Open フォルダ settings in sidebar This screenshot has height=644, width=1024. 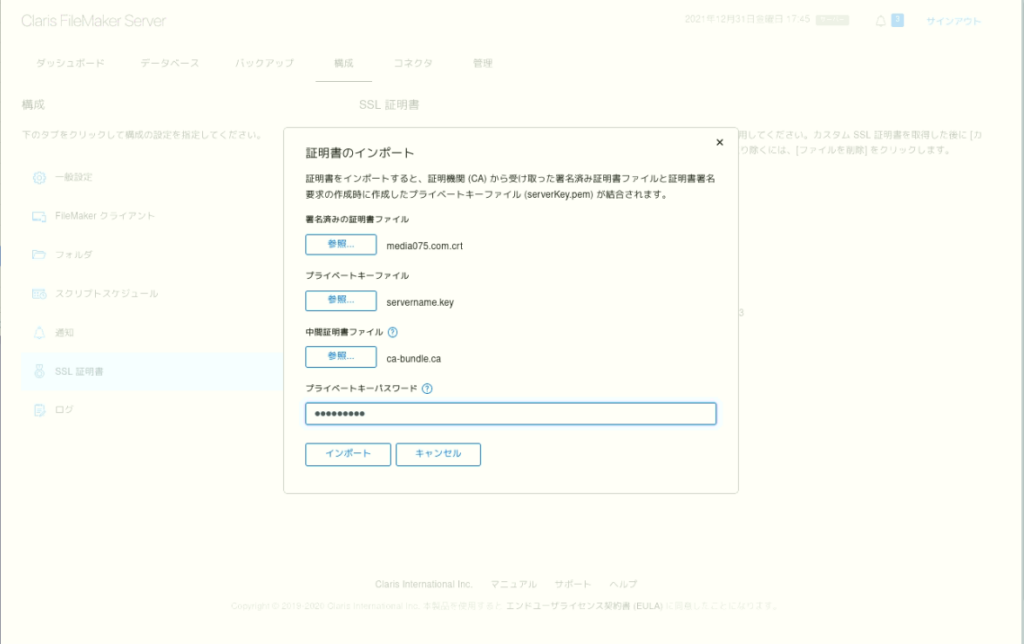73,255
